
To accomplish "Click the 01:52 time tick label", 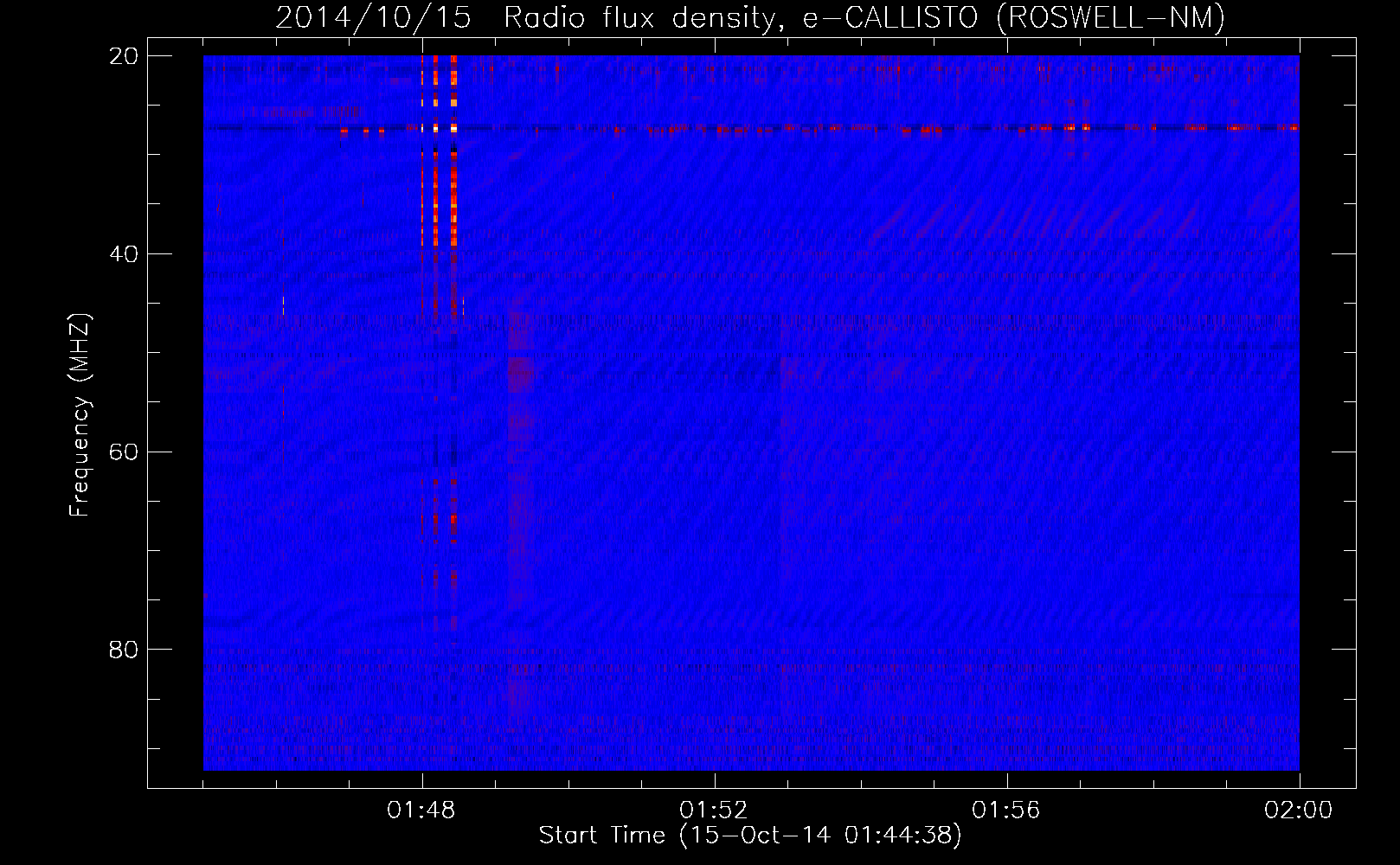I will [x=715, y=811].
